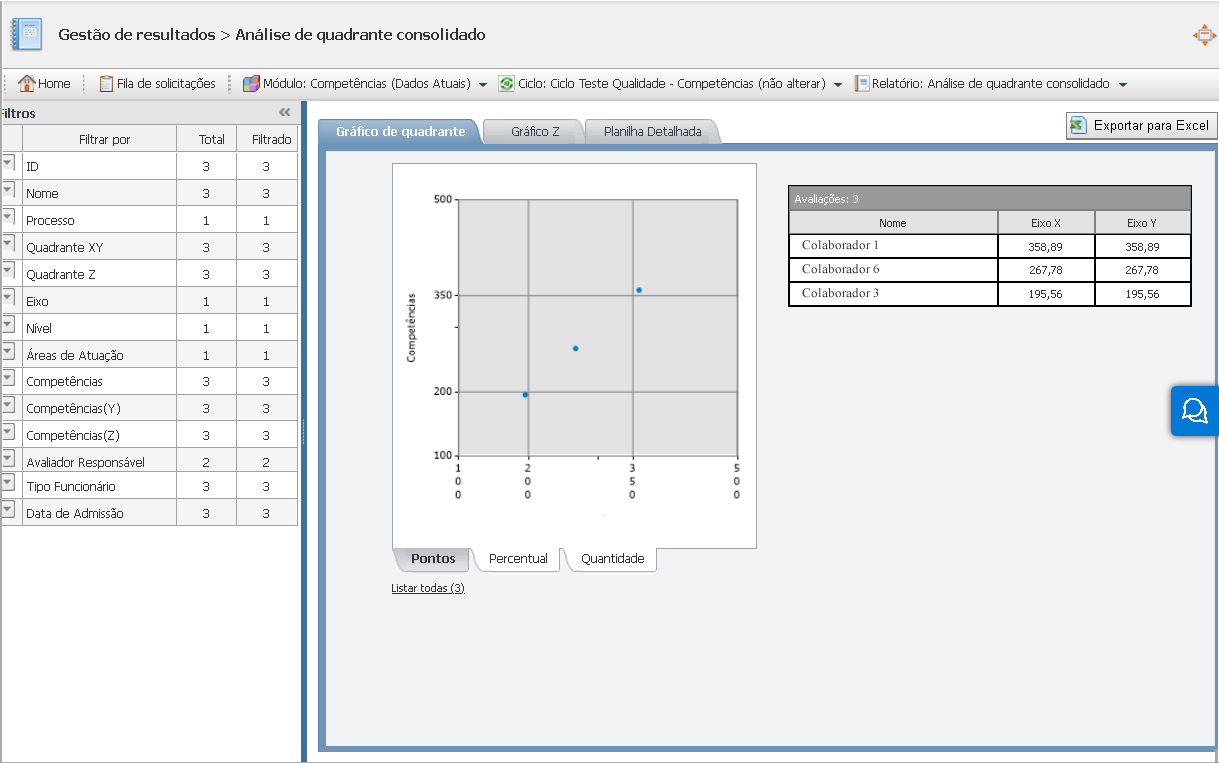Viewport: 1219px width, 763px height.
Task: Click the Ciclo green refresh icon
Action: coord(507,84)
